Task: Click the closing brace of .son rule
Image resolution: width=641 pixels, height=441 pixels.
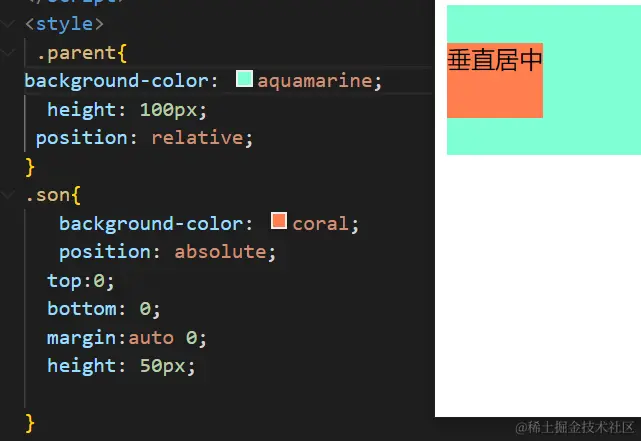Action: 30,422
